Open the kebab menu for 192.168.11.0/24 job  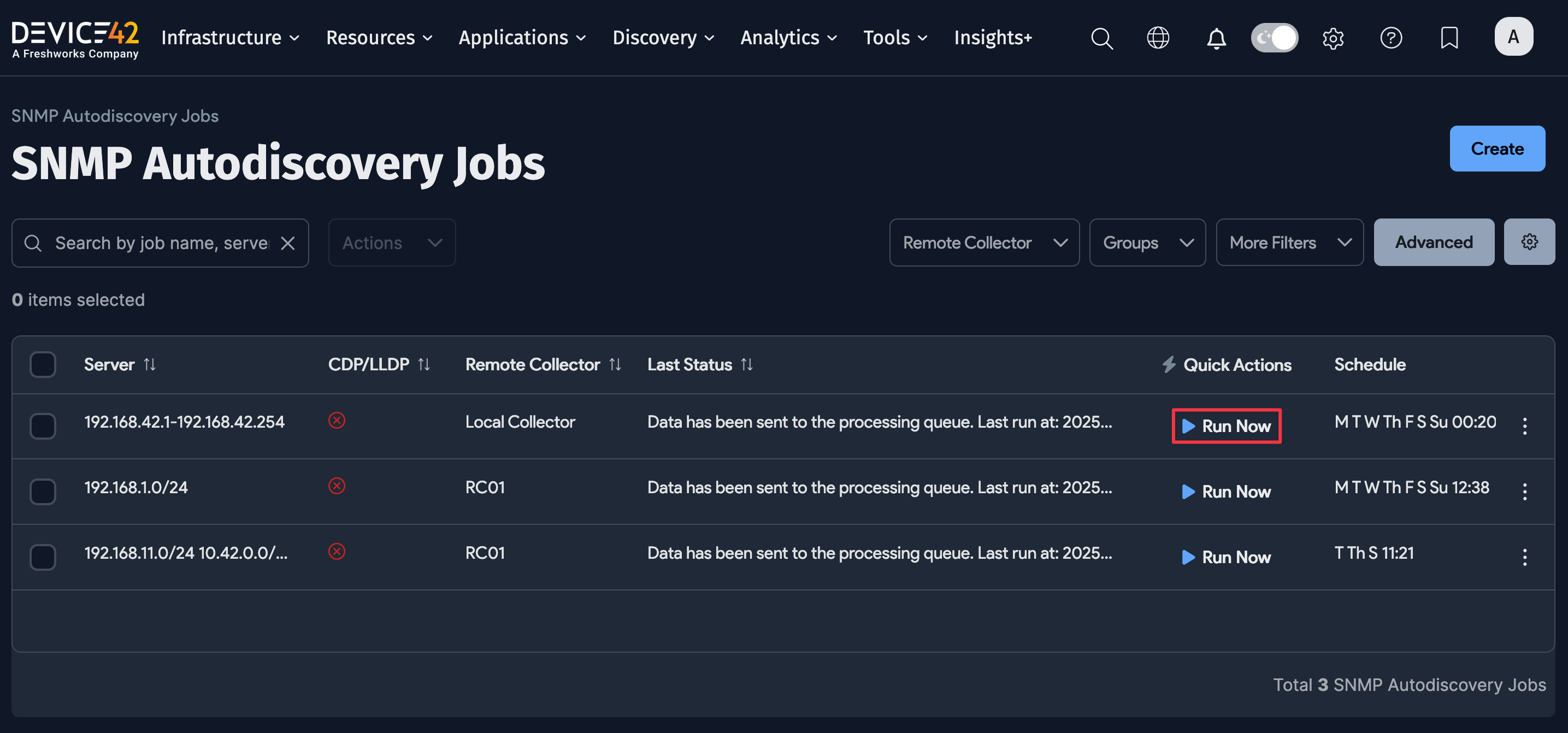tap(1525, 556)
